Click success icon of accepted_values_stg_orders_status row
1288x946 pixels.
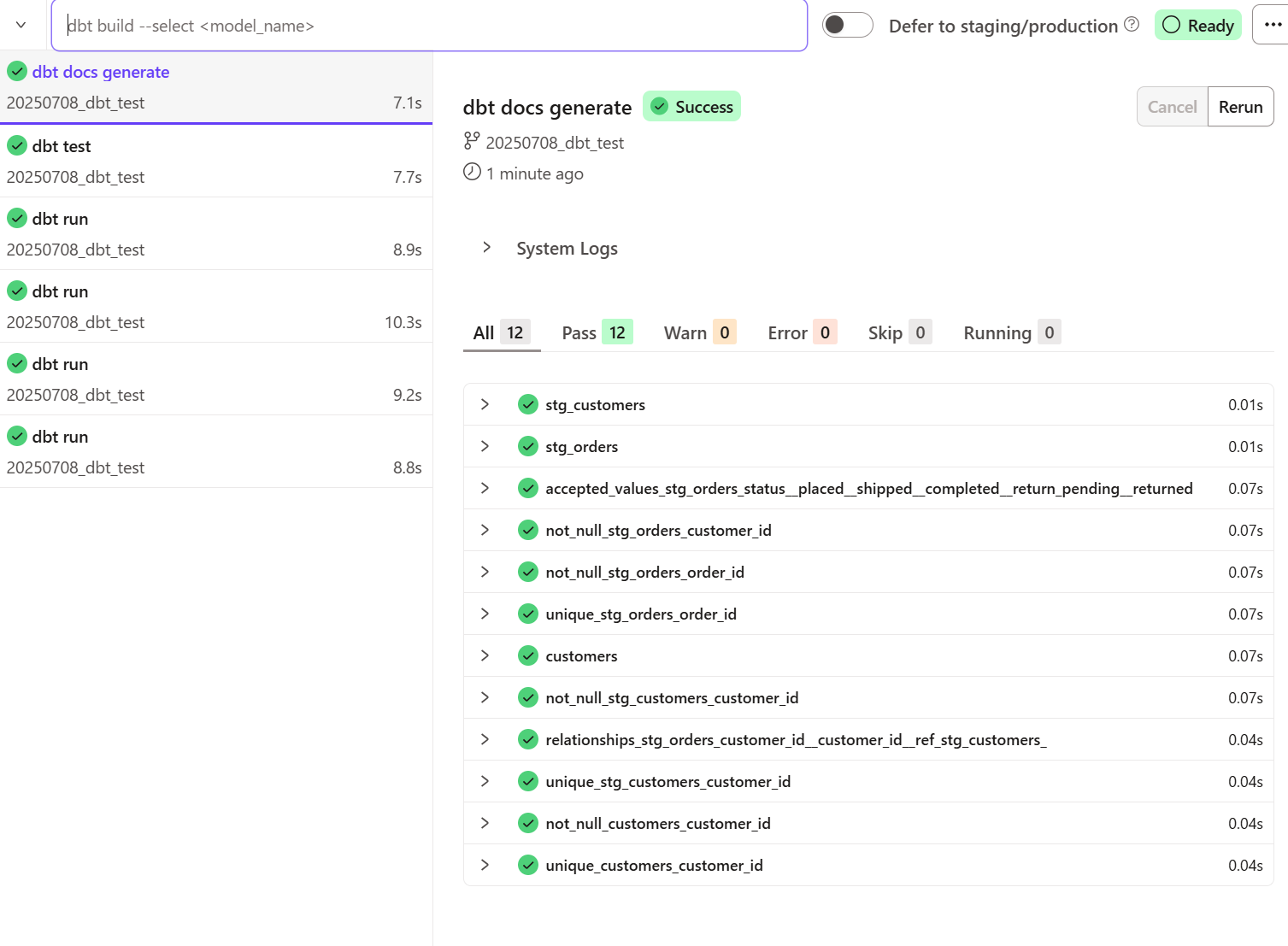coord(528,488)
